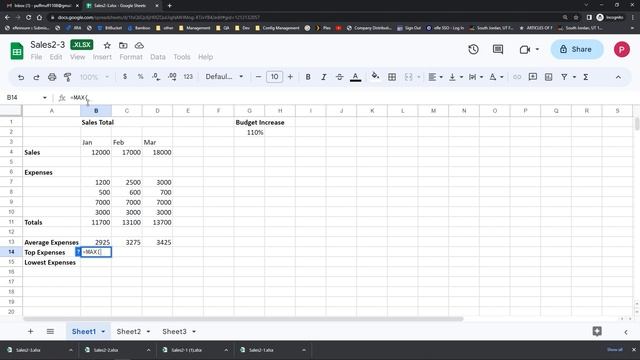Open the File menu
Screen dimensions: 640x360
(36, 57)
